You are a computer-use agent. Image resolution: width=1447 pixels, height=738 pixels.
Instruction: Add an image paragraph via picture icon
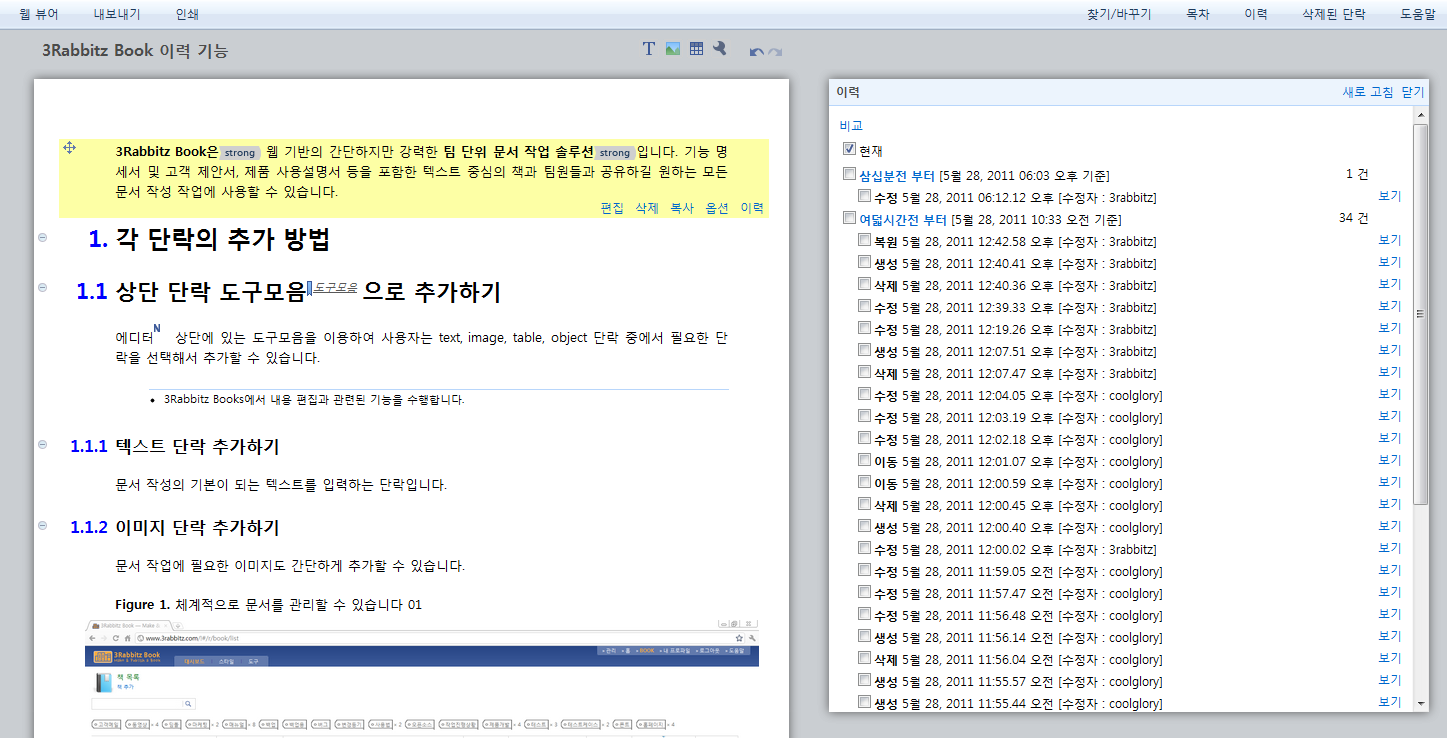click(x=673, y=48)
